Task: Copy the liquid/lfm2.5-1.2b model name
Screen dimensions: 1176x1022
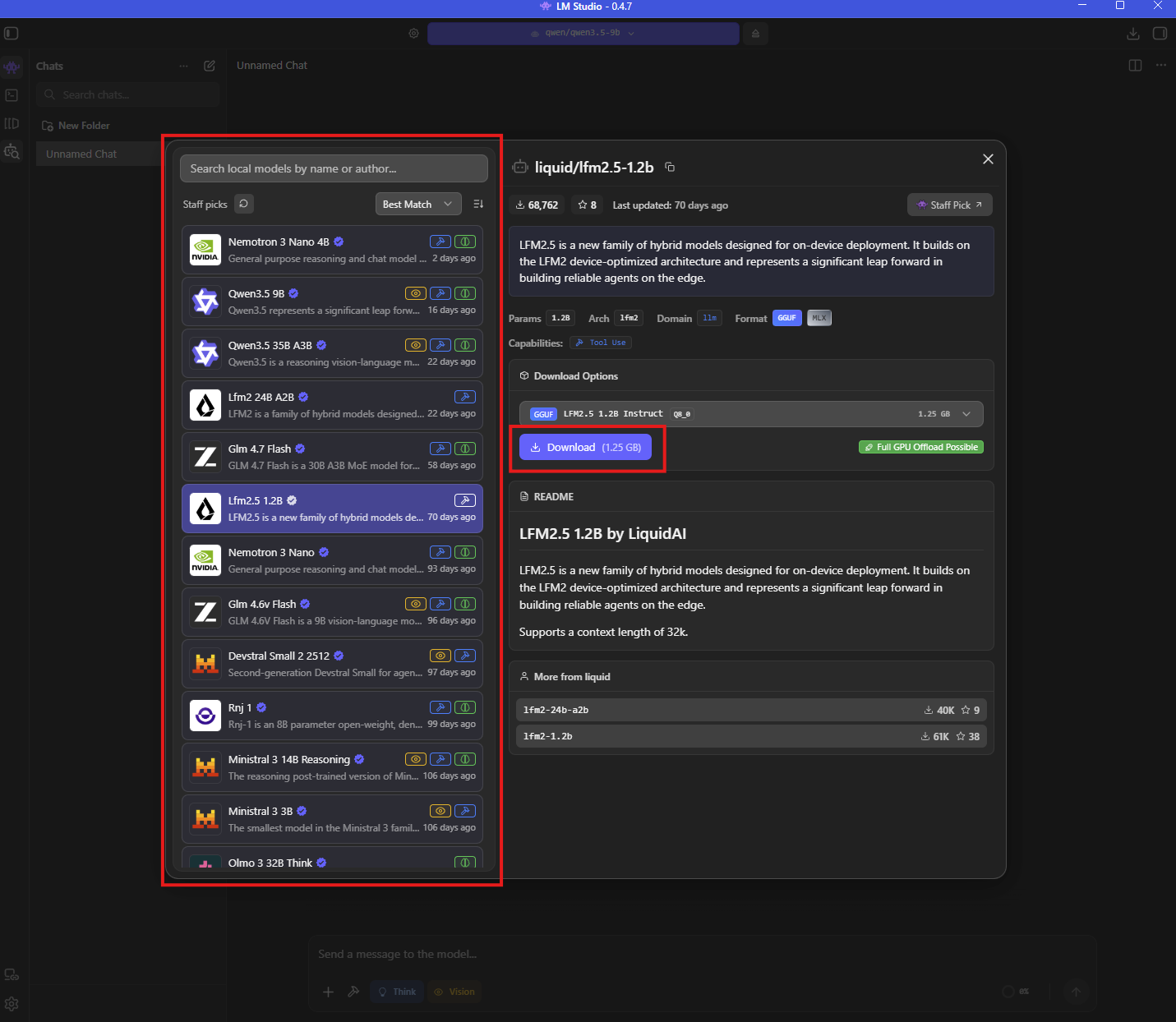Action: tap(670, 167)
